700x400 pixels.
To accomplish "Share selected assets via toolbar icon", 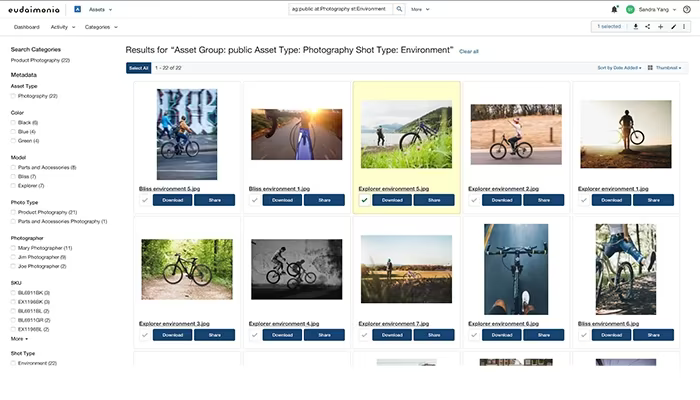I will point(648,27).
